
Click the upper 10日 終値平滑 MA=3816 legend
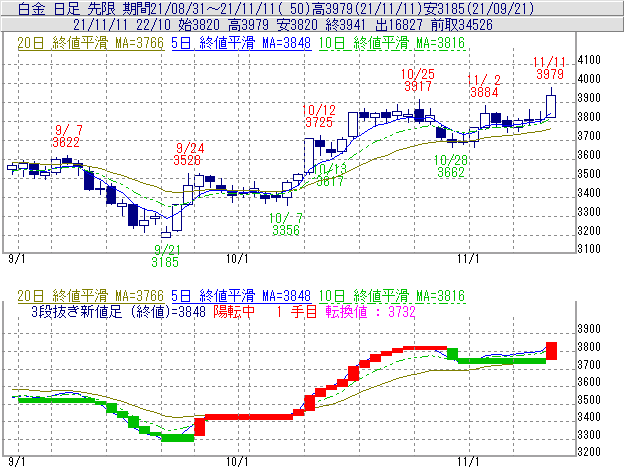click(x=392, y=43)
